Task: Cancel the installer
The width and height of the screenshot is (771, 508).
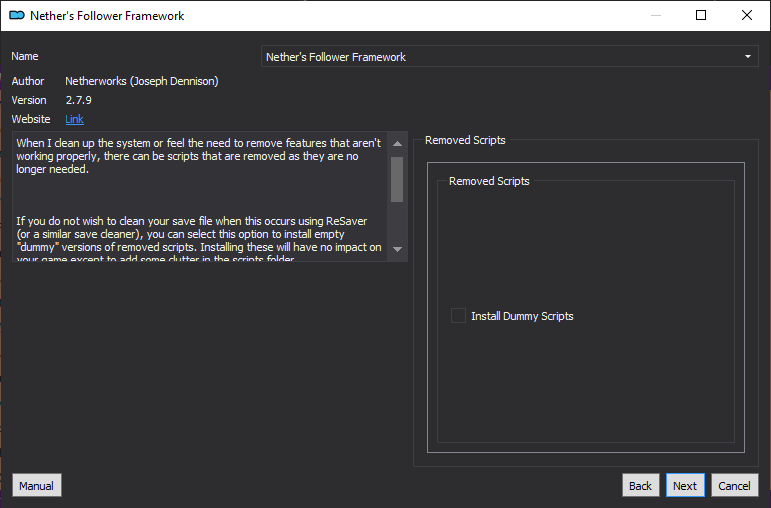Action: point(734,485)
